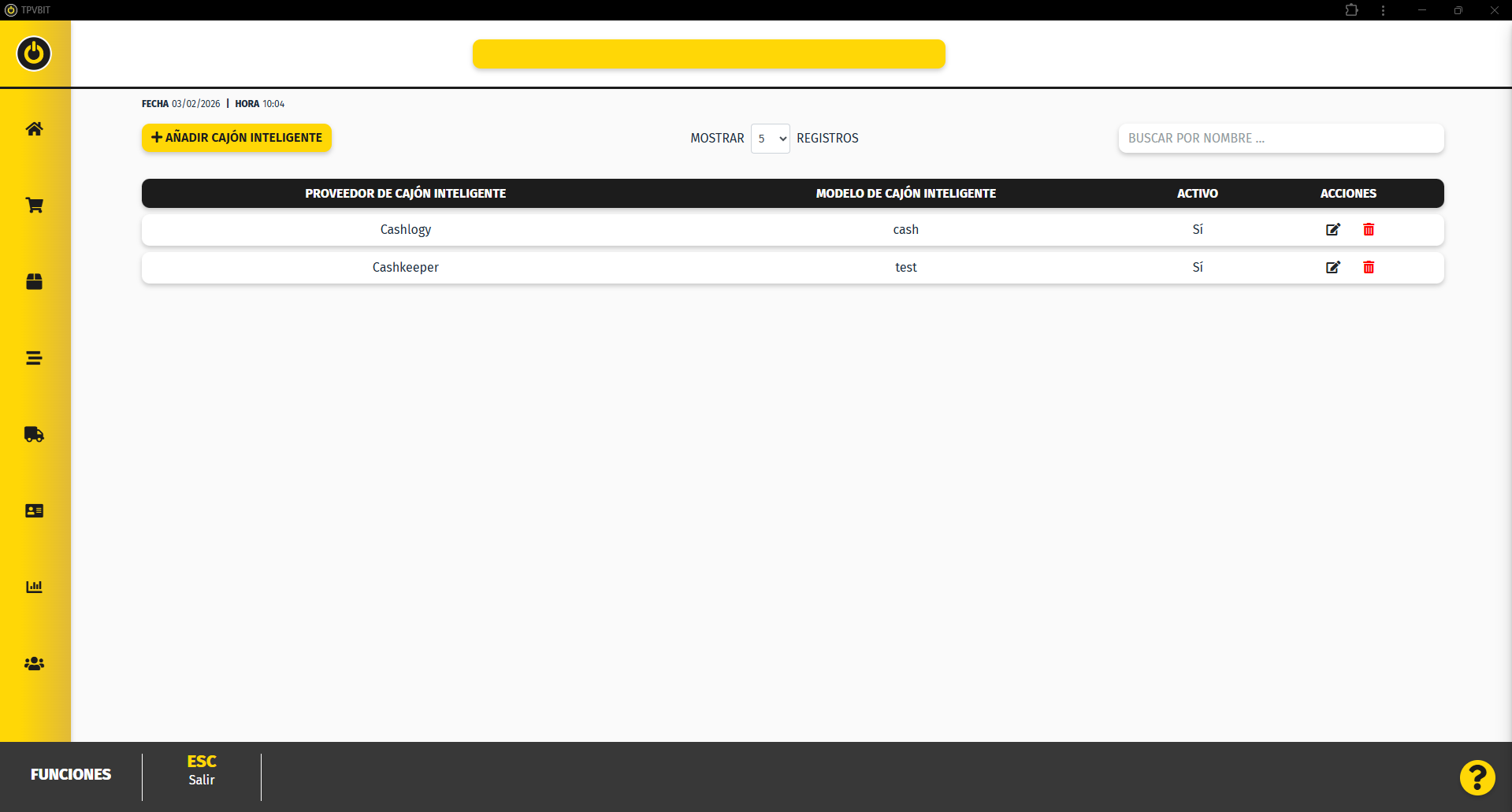1512x812 pixels.
Task: Open the box inventory icon in sidebar
Action: (x=34, y=282)
